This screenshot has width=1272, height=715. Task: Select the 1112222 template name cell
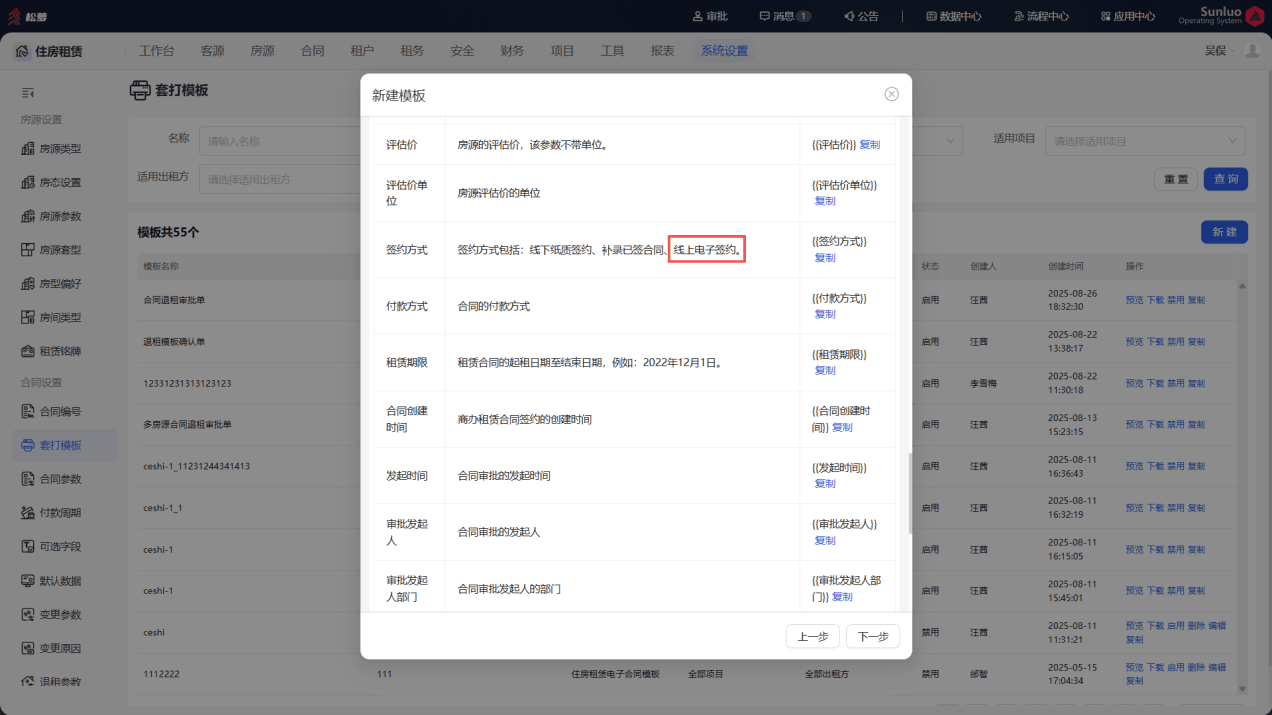point(162,674)
